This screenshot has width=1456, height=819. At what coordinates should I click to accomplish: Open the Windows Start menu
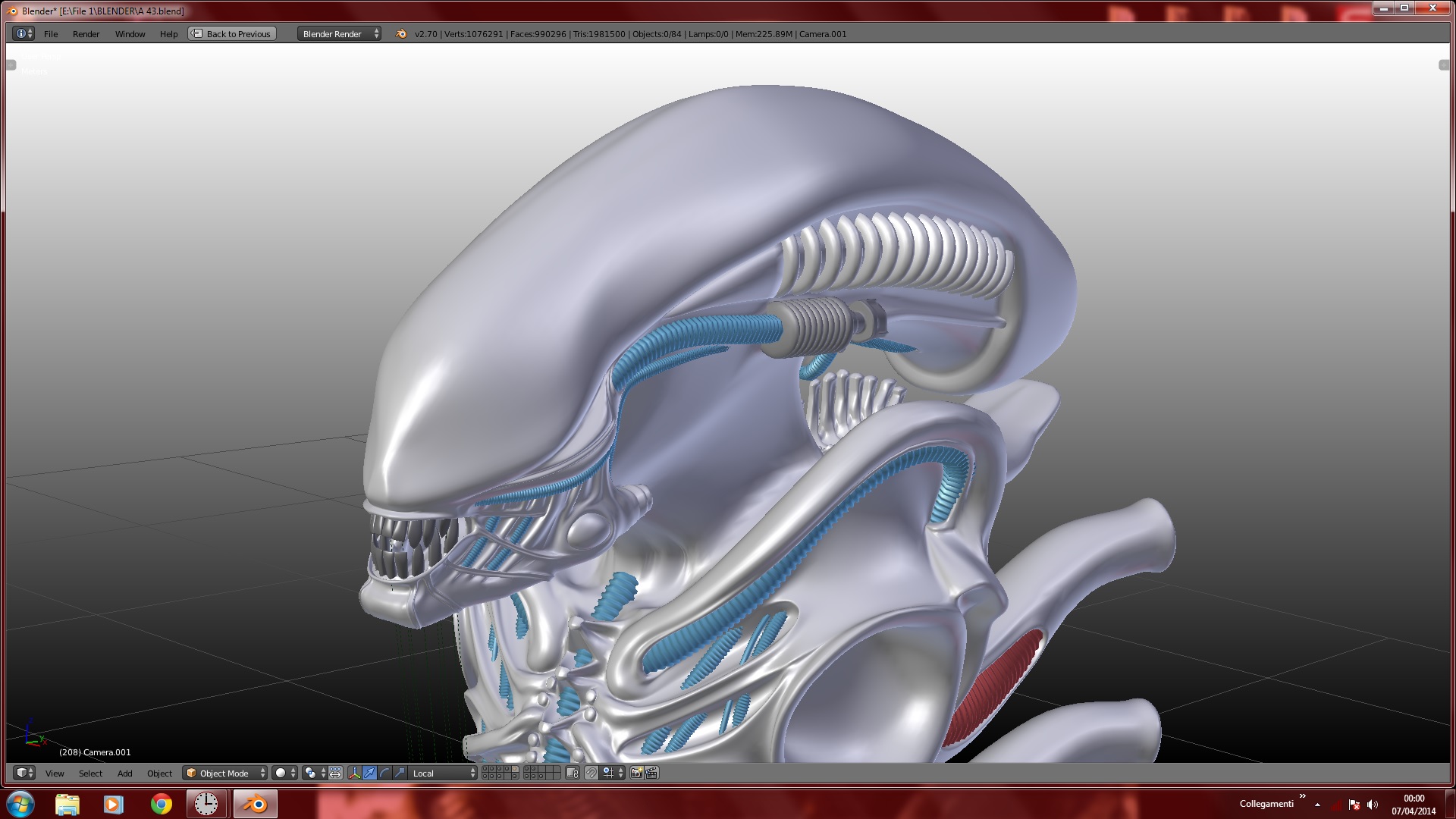click(20, 804)
